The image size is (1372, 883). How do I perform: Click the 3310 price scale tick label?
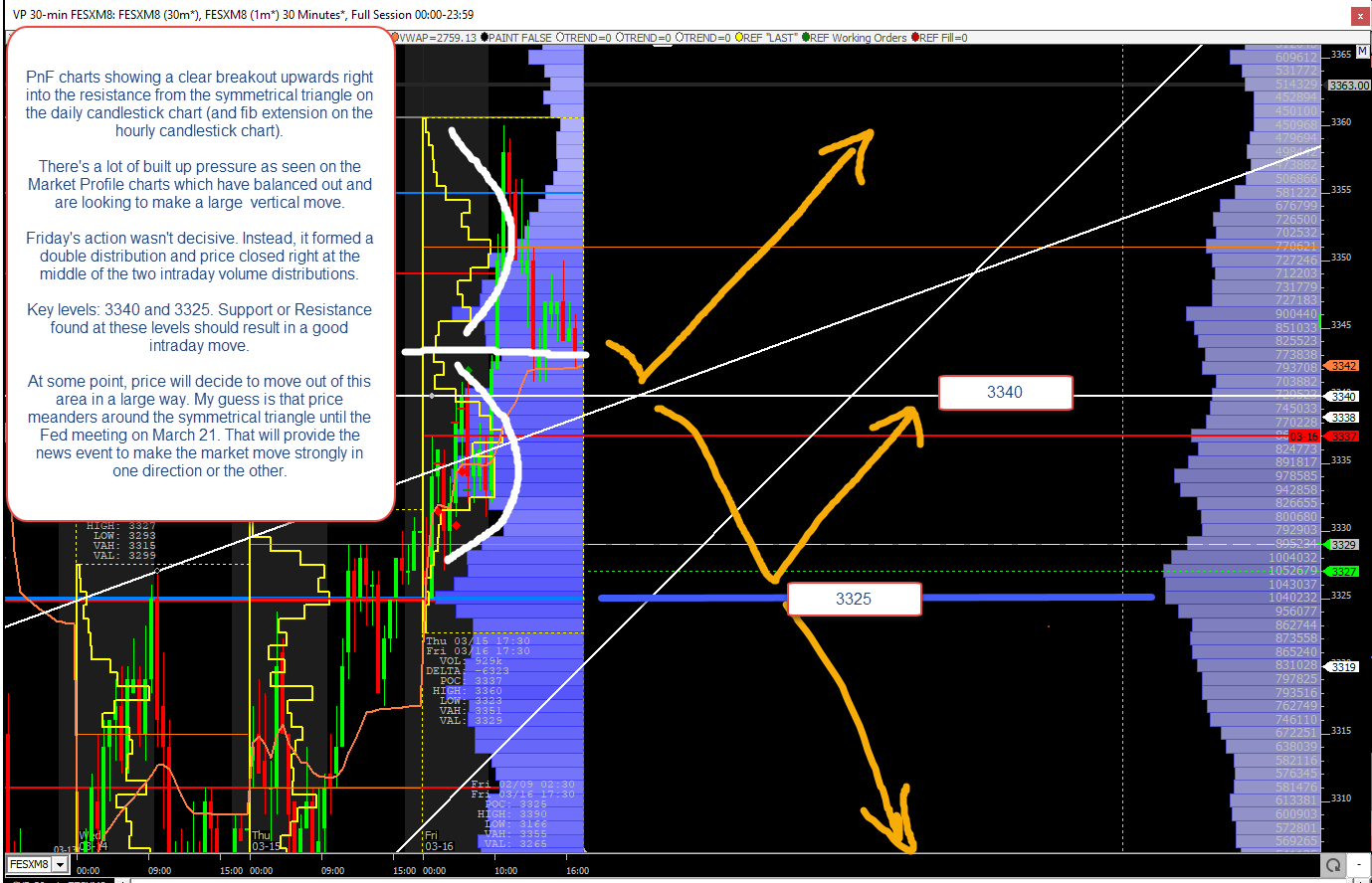(x=1341, y=798)
